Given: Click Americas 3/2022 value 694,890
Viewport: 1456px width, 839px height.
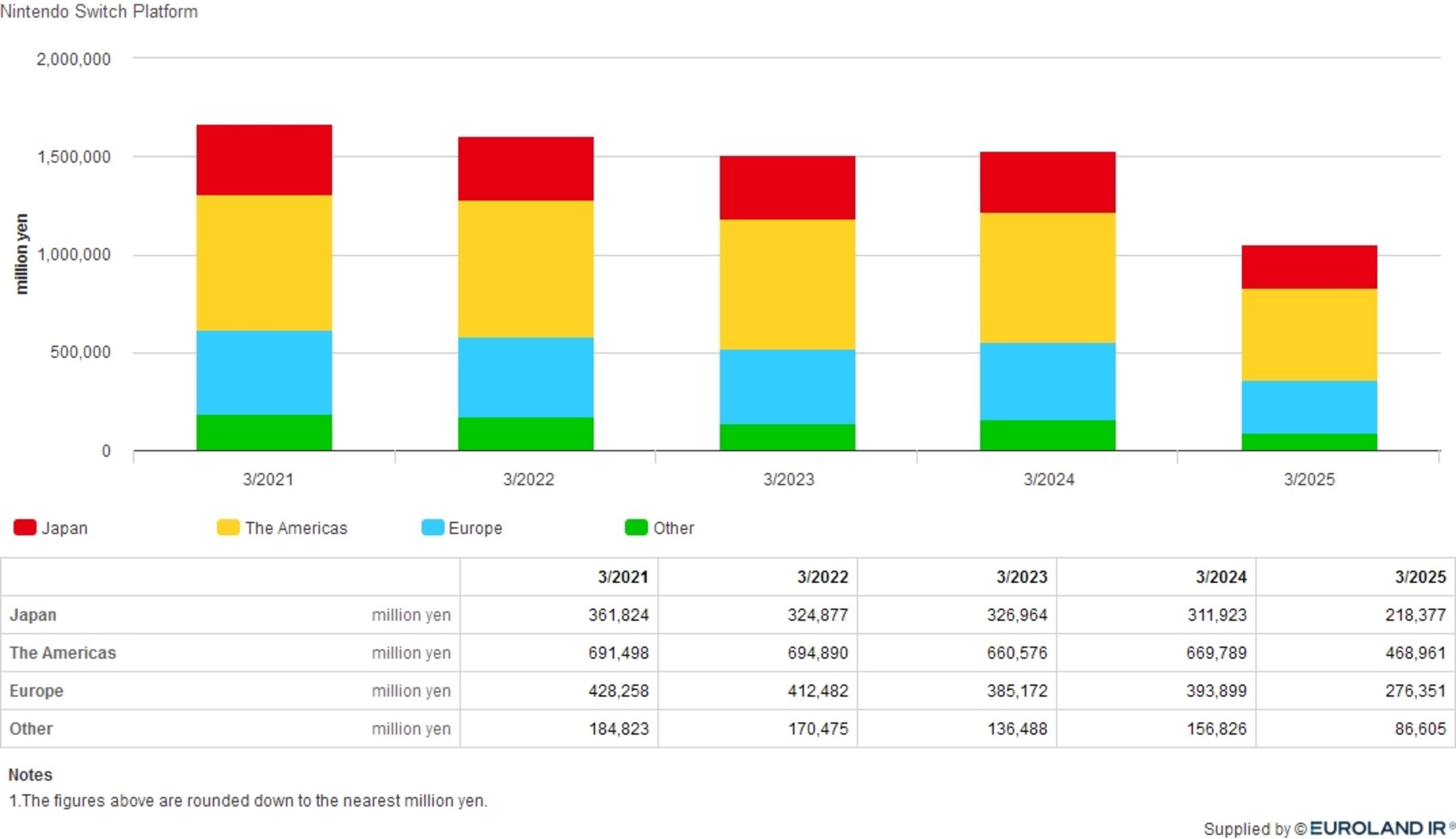Looking at the screenshot, I should [x=818, y=652].
